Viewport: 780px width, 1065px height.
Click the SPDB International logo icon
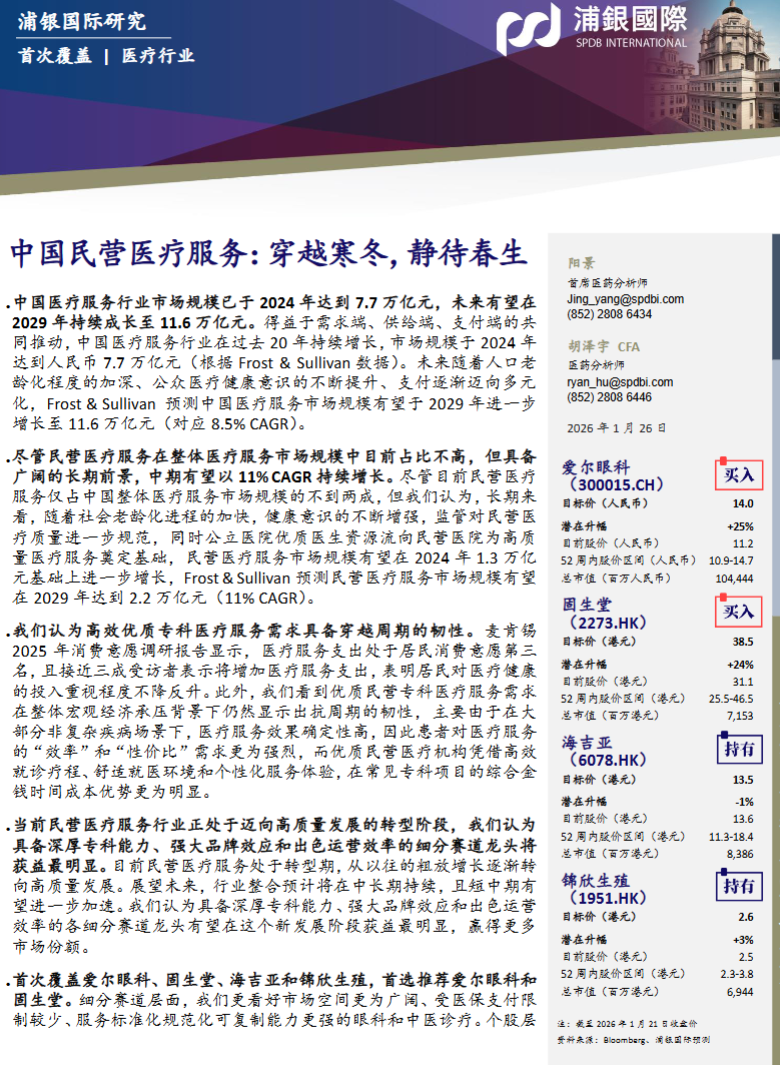click(529, 29)
